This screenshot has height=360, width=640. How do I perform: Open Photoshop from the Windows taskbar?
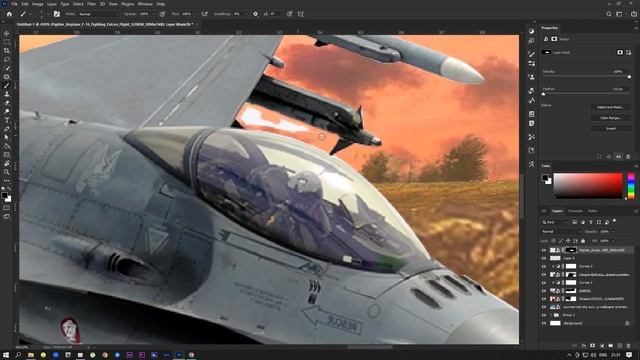click(x=179, y=355)
